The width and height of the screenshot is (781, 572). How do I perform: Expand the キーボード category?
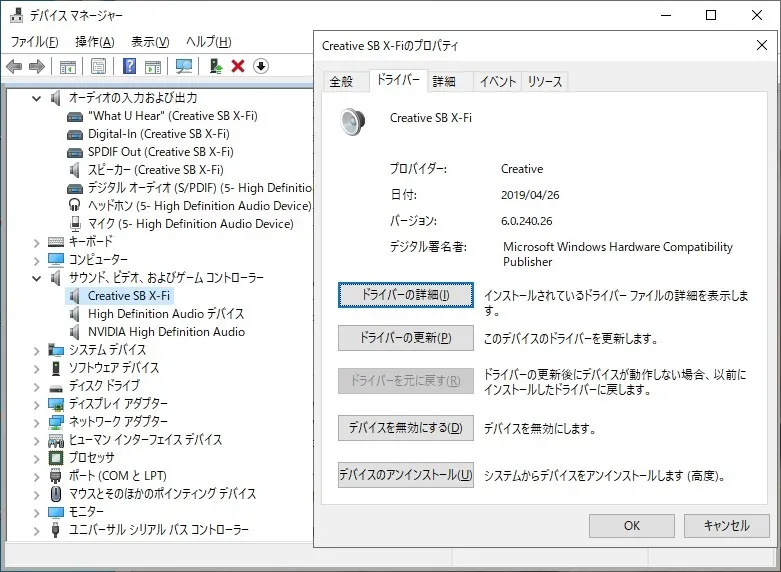pos(36,243)
